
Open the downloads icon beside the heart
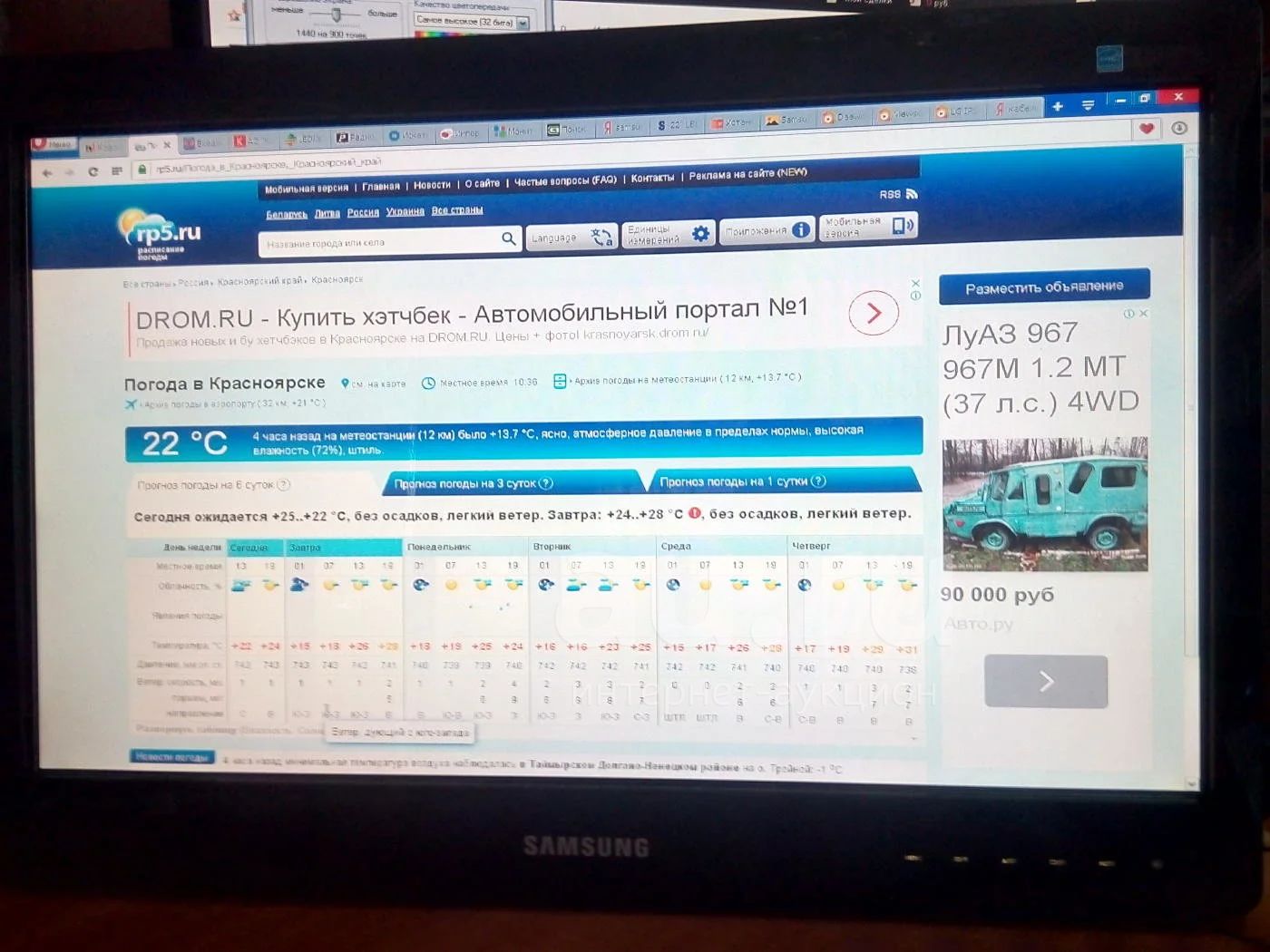[1179, 129]
